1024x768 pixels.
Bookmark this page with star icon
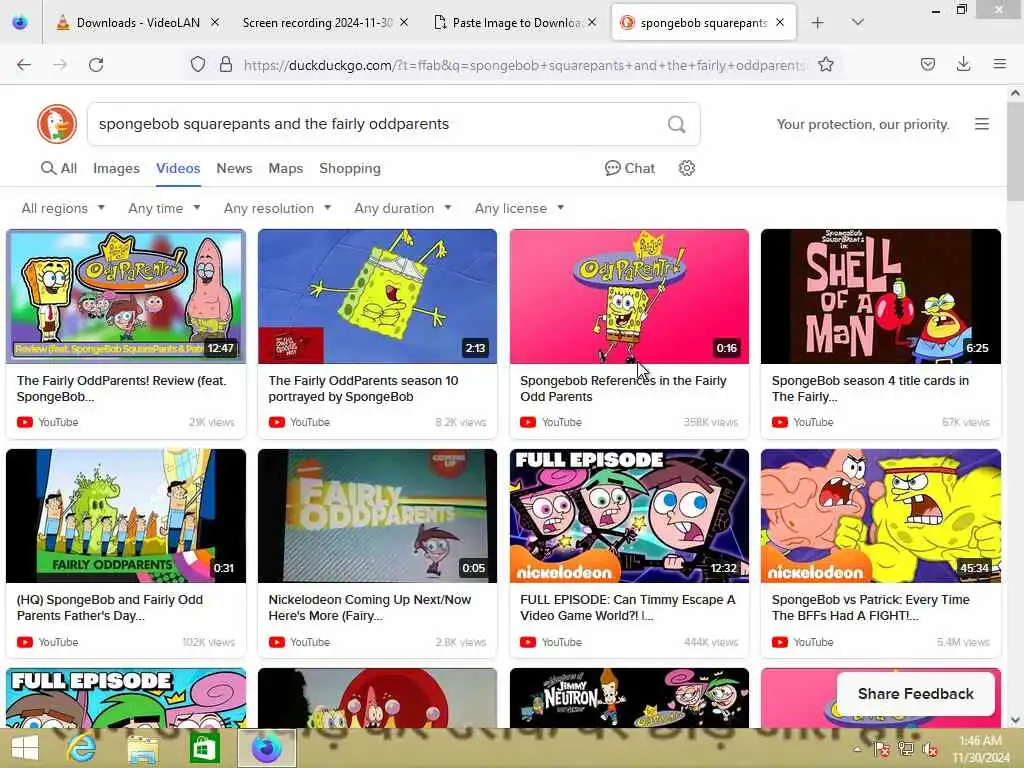coord(825,64)
